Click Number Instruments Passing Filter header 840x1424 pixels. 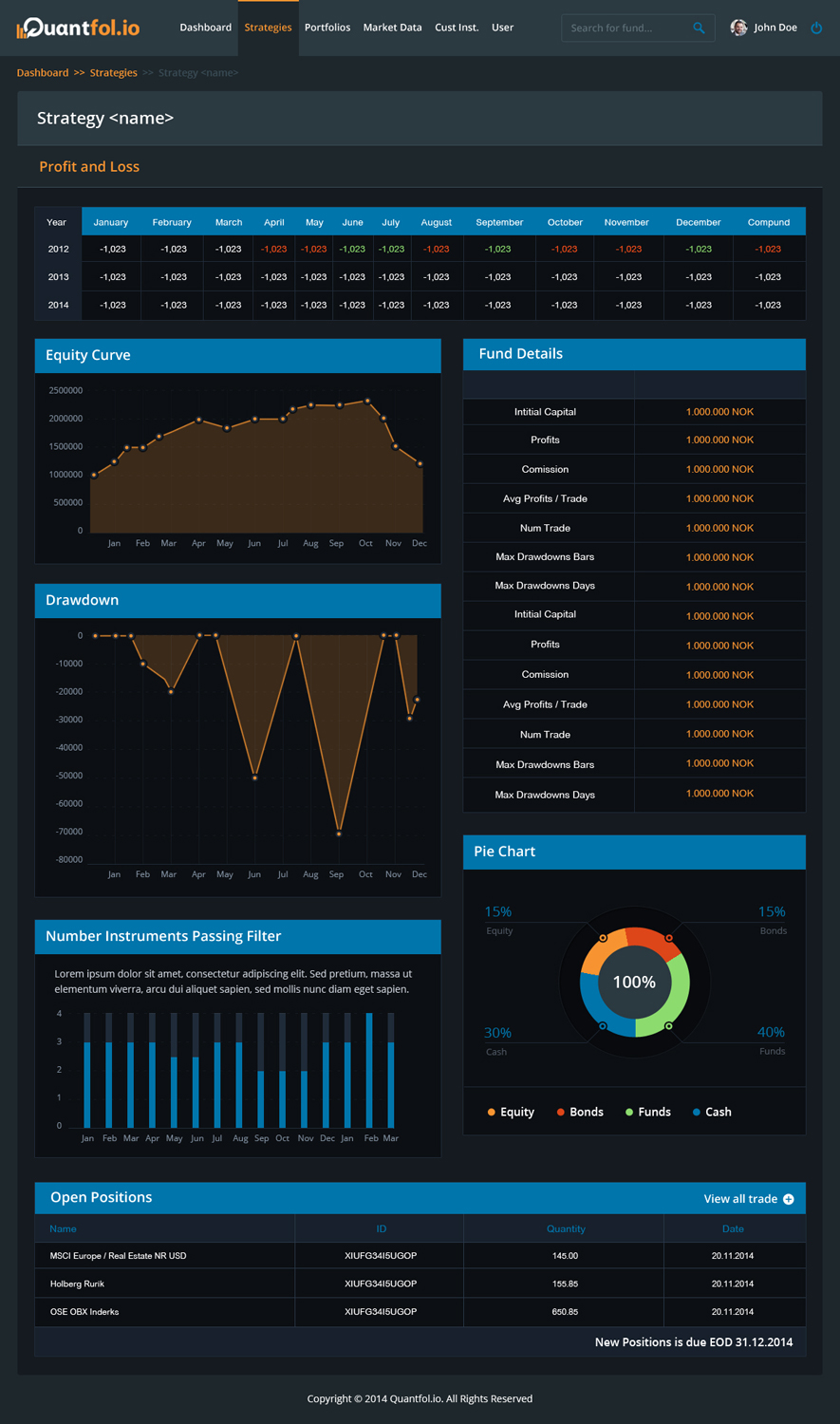[238, 936]
